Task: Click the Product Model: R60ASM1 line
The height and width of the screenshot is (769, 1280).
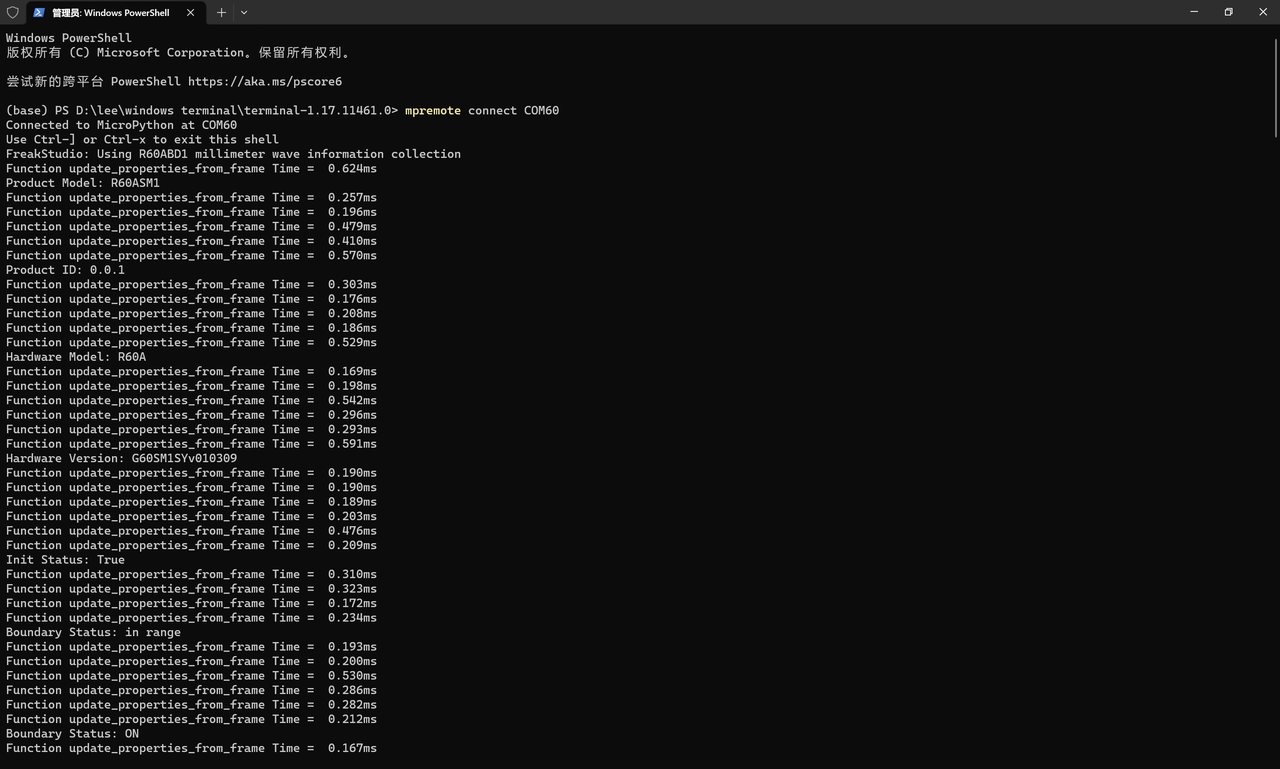Action: (x=83, y=183)
